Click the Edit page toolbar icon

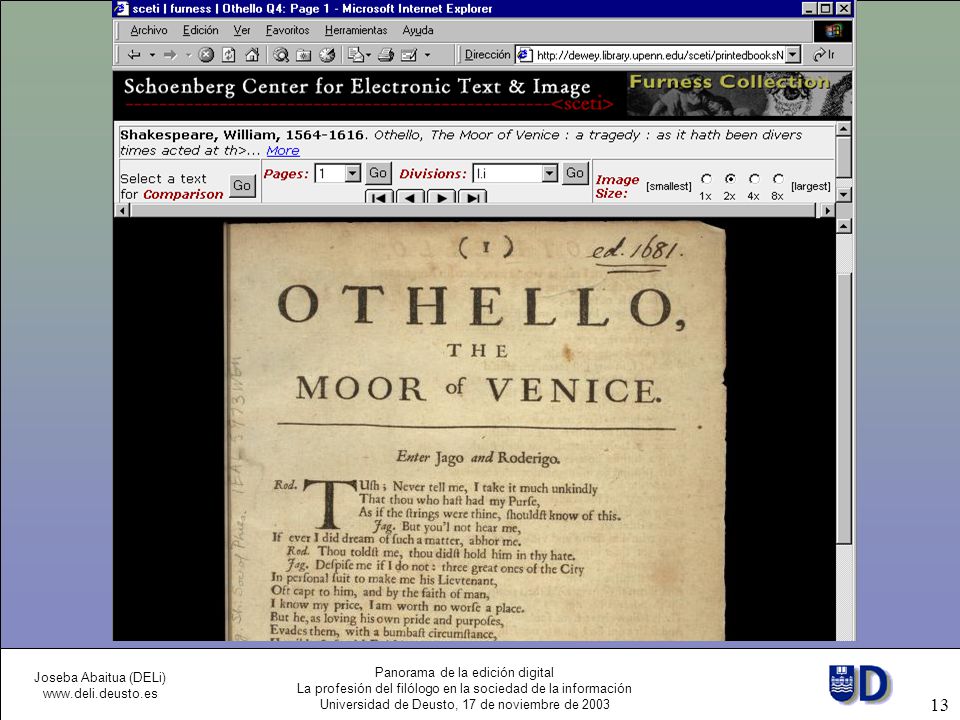(409, 55)
